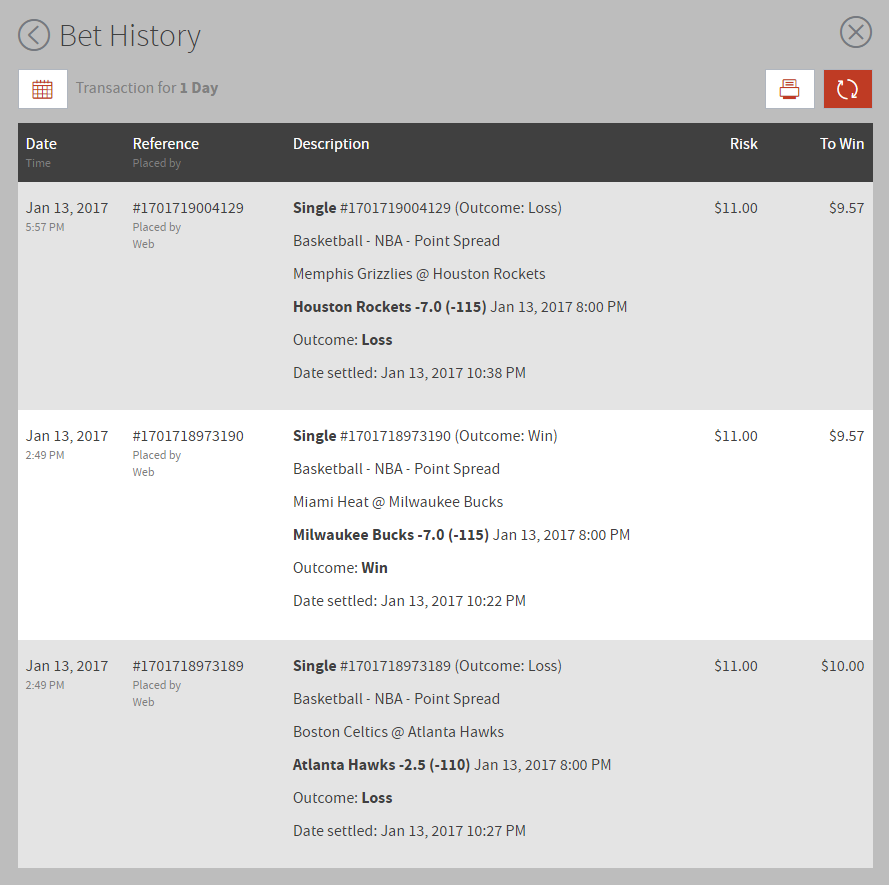889x885 pixels.
Task: Select reference #1701718973190
Action: pyautogui.click(x=187, y=436)
